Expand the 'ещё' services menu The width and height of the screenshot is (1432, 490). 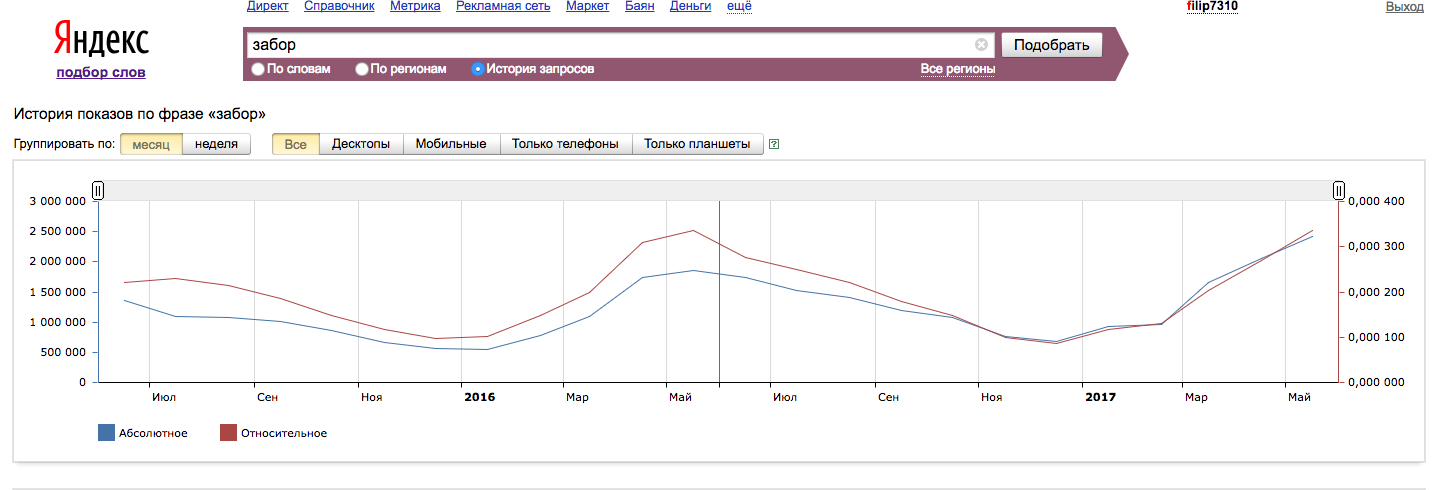tap(739, 6)
